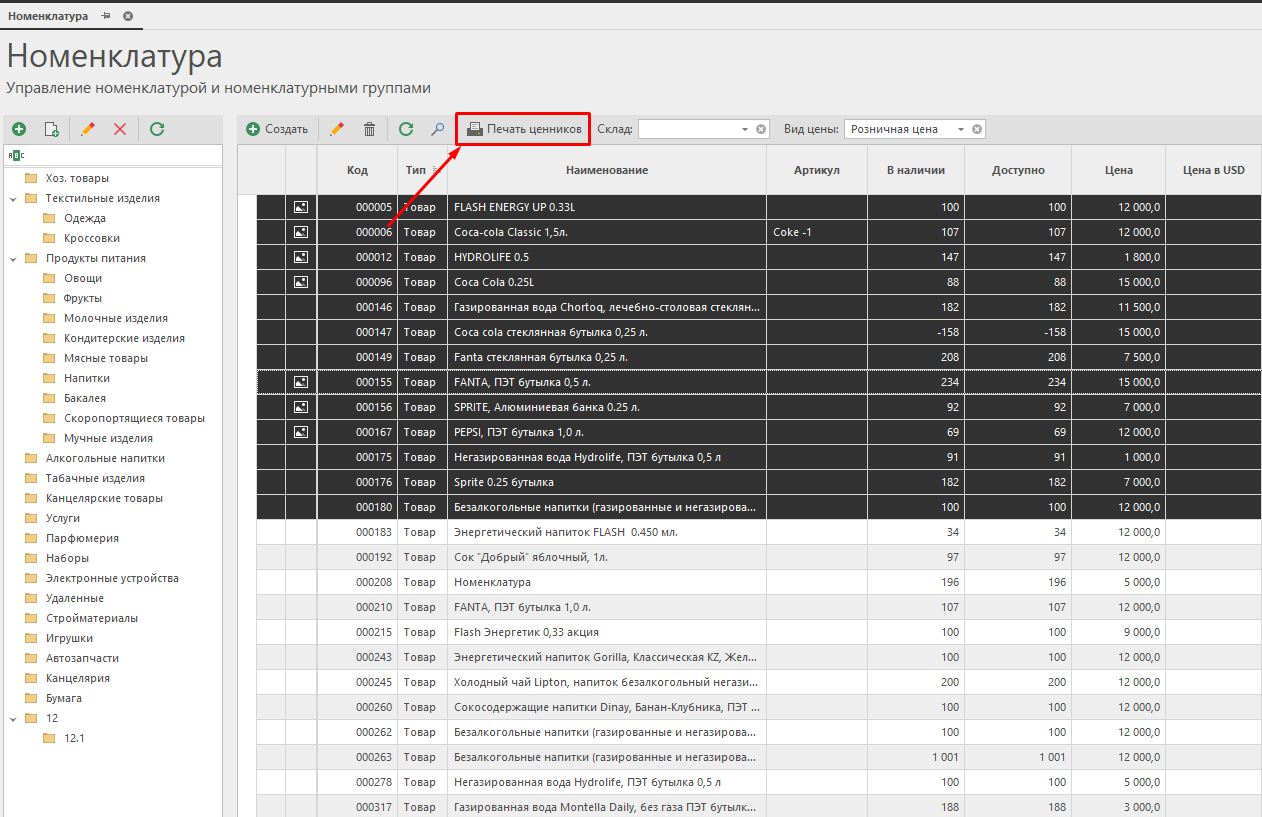Image resolution: width=1262 pixels, height=817 pixels.
Task: Click the pencil edit icon next to Создать
Action: 337,129
